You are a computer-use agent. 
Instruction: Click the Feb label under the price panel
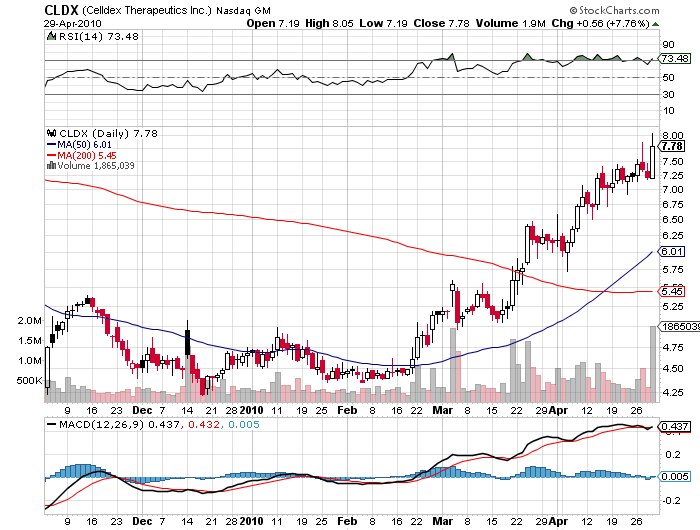tap(347, 410)
